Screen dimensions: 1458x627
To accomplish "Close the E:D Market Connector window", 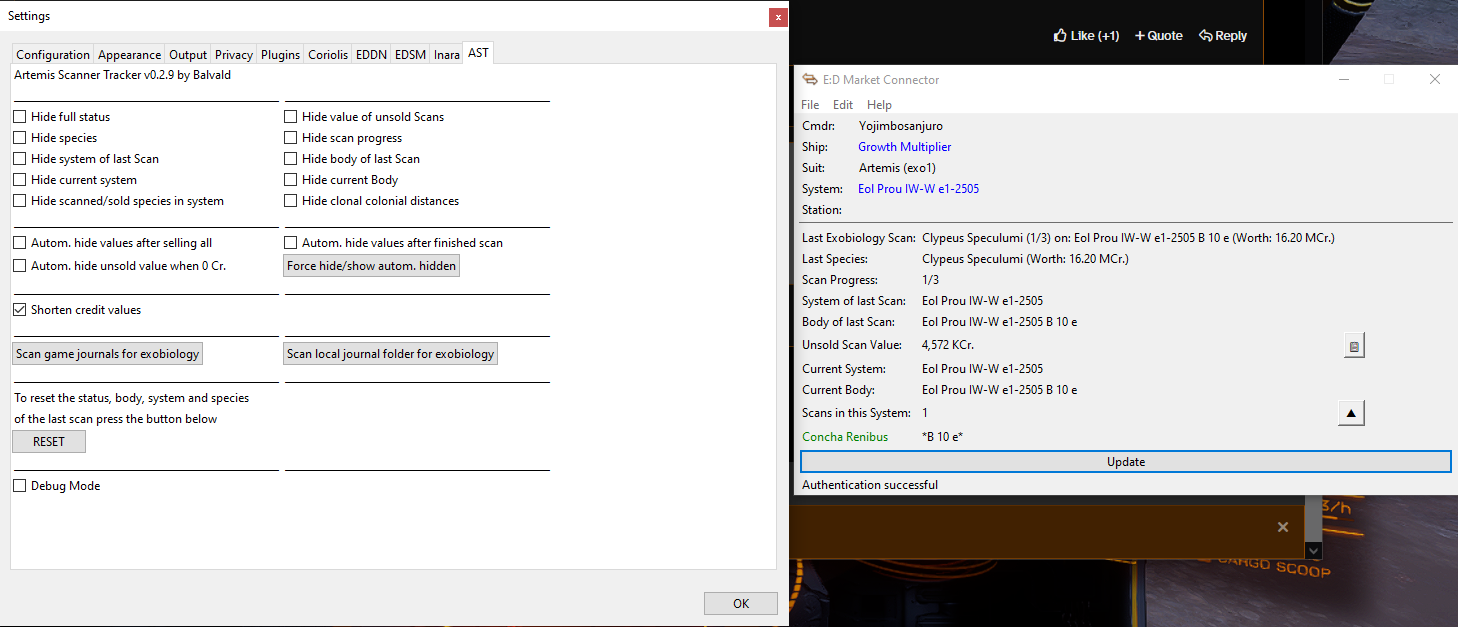I will click(1435, 80).
